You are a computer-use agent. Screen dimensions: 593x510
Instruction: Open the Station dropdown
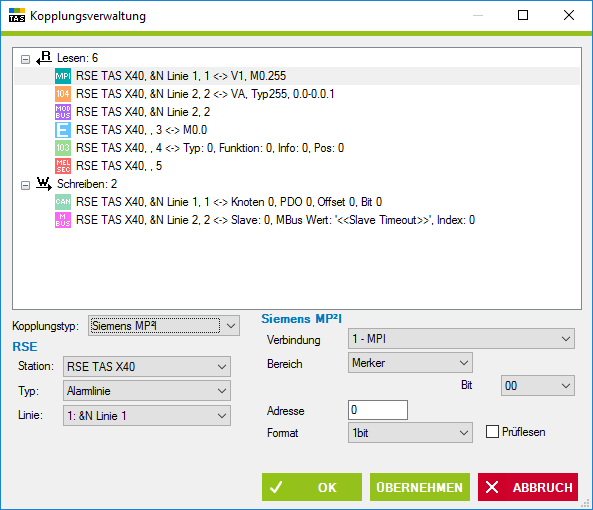pyautogui.click(x=147, y=366)
